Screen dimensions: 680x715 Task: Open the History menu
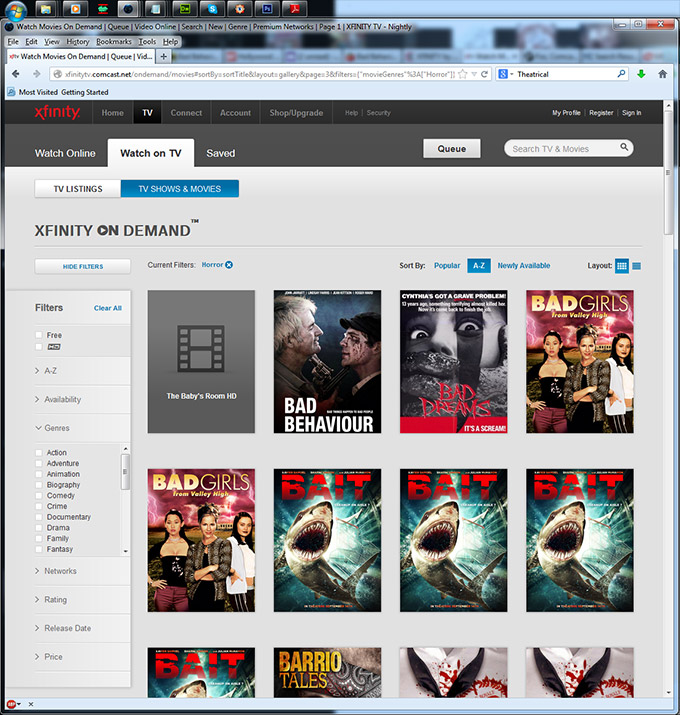coord(78,41)
